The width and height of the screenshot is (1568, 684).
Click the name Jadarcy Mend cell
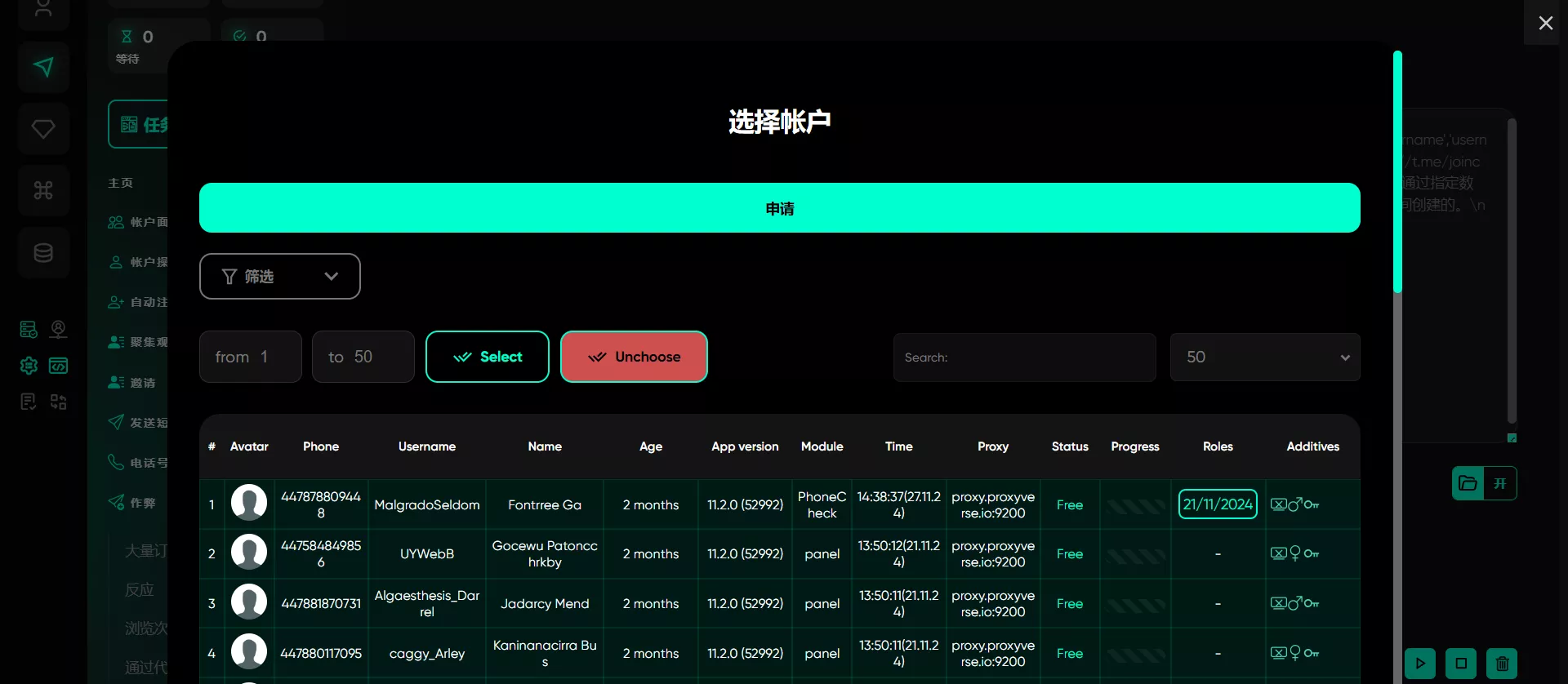545,604
